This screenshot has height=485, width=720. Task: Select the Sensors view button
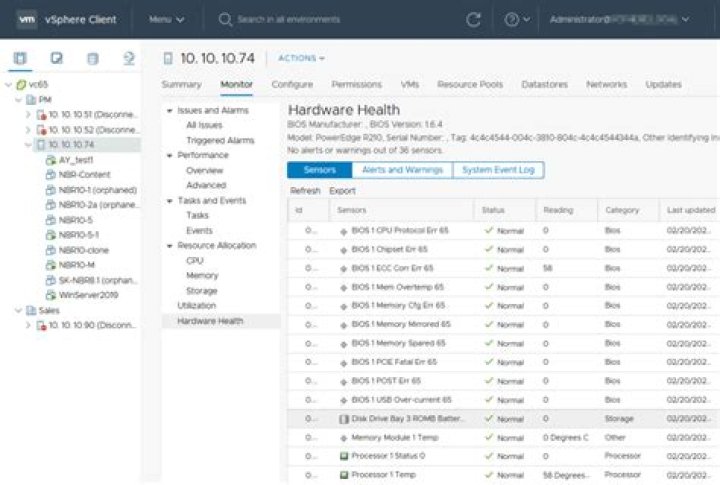point(320,170)
